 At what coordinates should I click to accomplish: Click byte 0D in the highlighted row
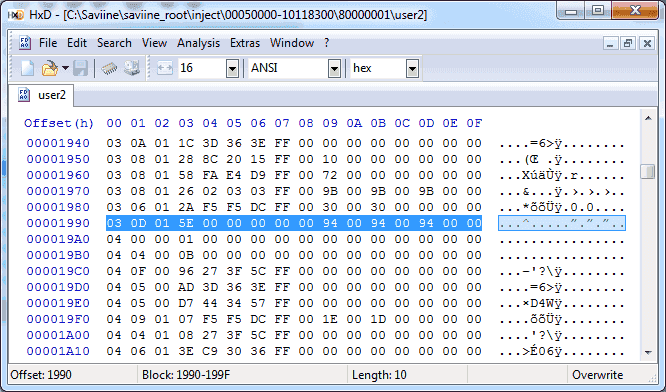[138, 223]
